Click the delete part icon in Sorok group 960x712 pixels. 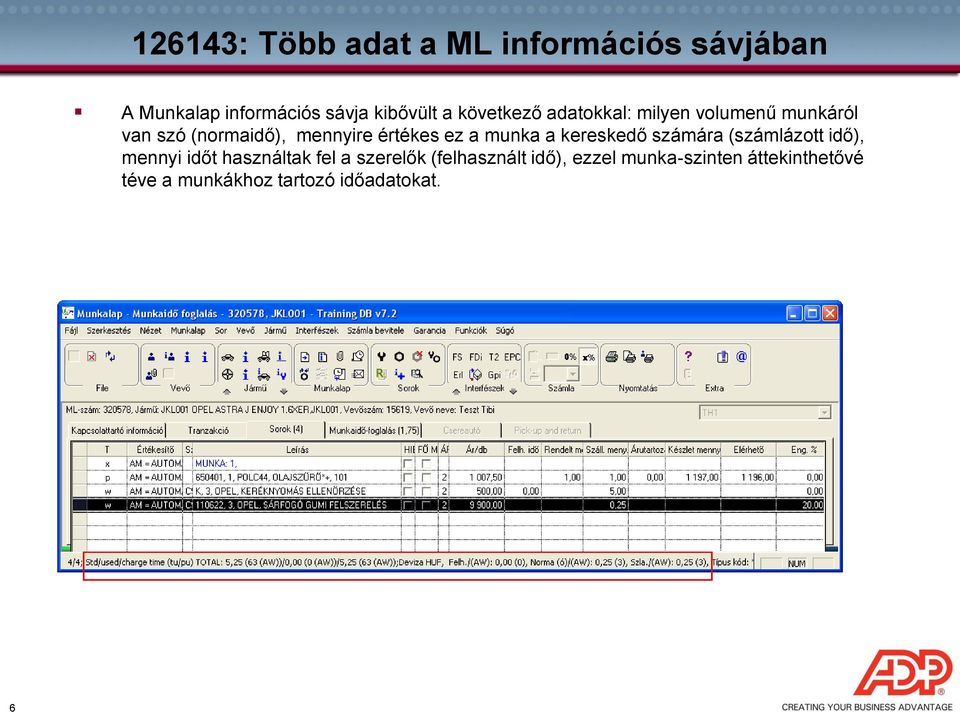418,357
